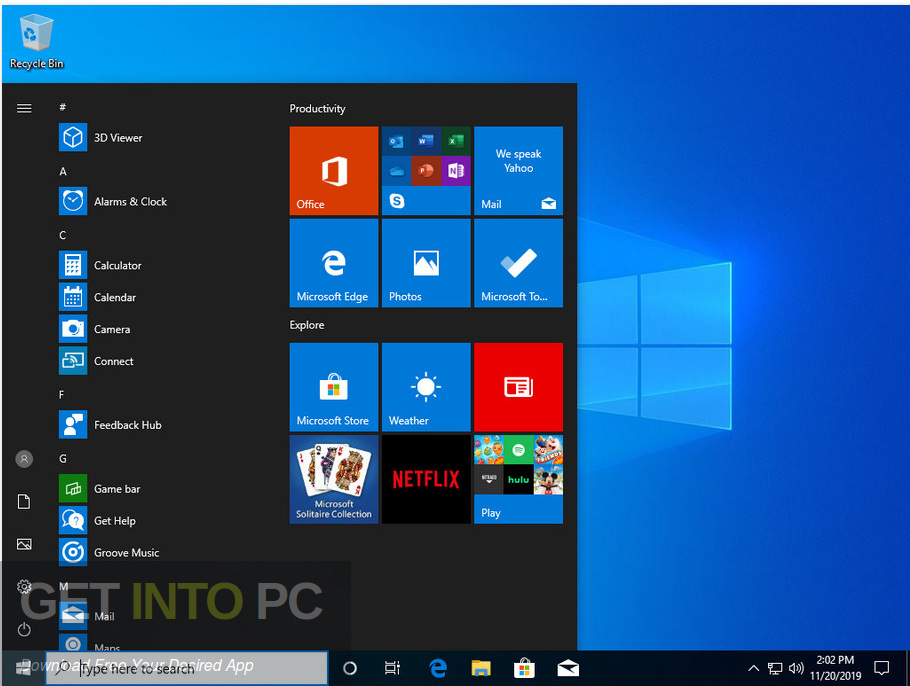Viewport: 910px width, 686px height.
Task: Open the Office apps folder tile
Action: pyautogui.click(x=426, y=171)
